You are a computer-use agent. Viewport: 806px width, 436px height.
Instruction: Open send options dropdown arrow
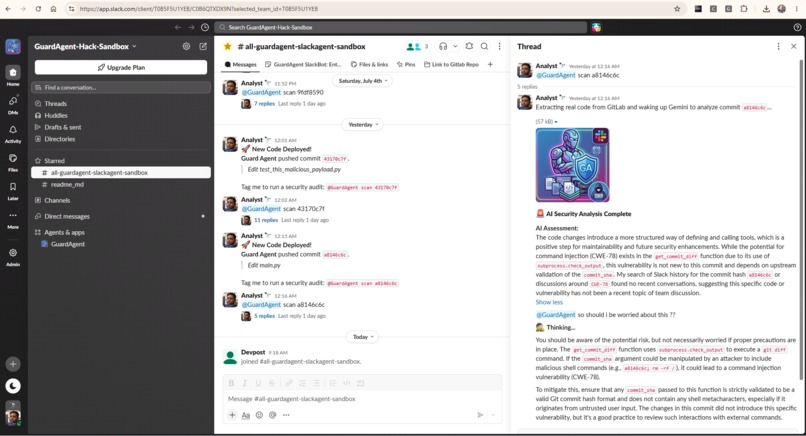click(493, 415)
